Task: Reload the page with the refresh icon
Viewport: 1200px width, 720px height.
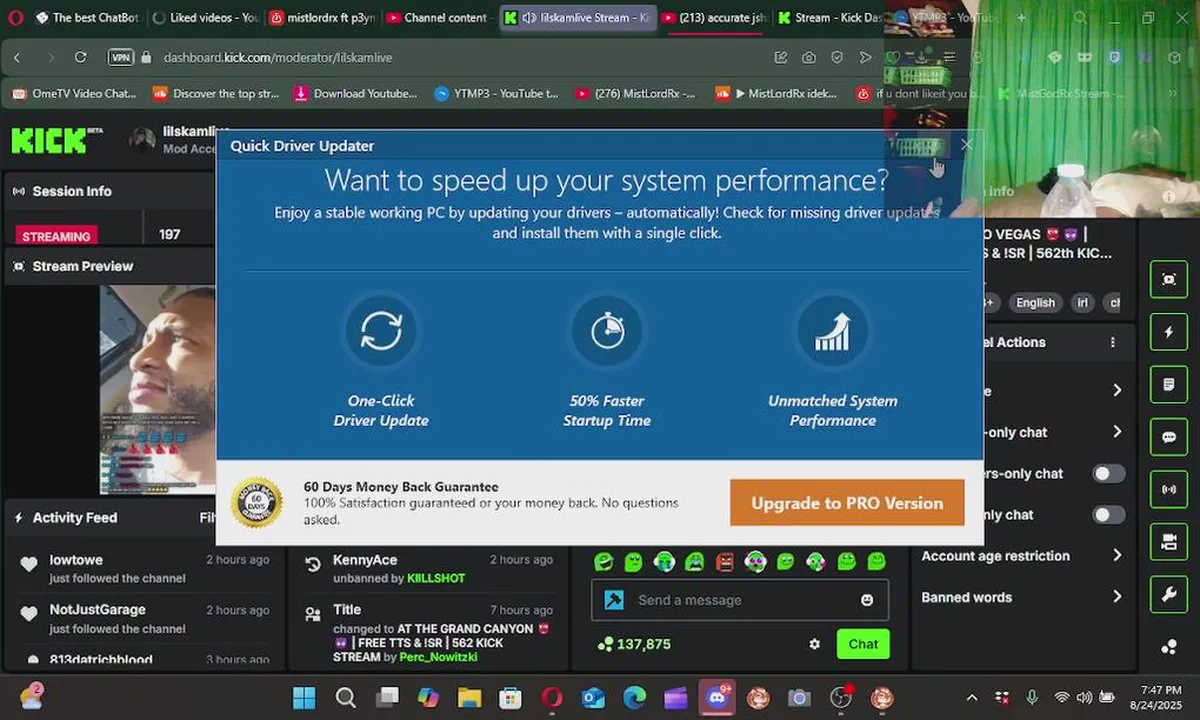Action: [81, 58]
